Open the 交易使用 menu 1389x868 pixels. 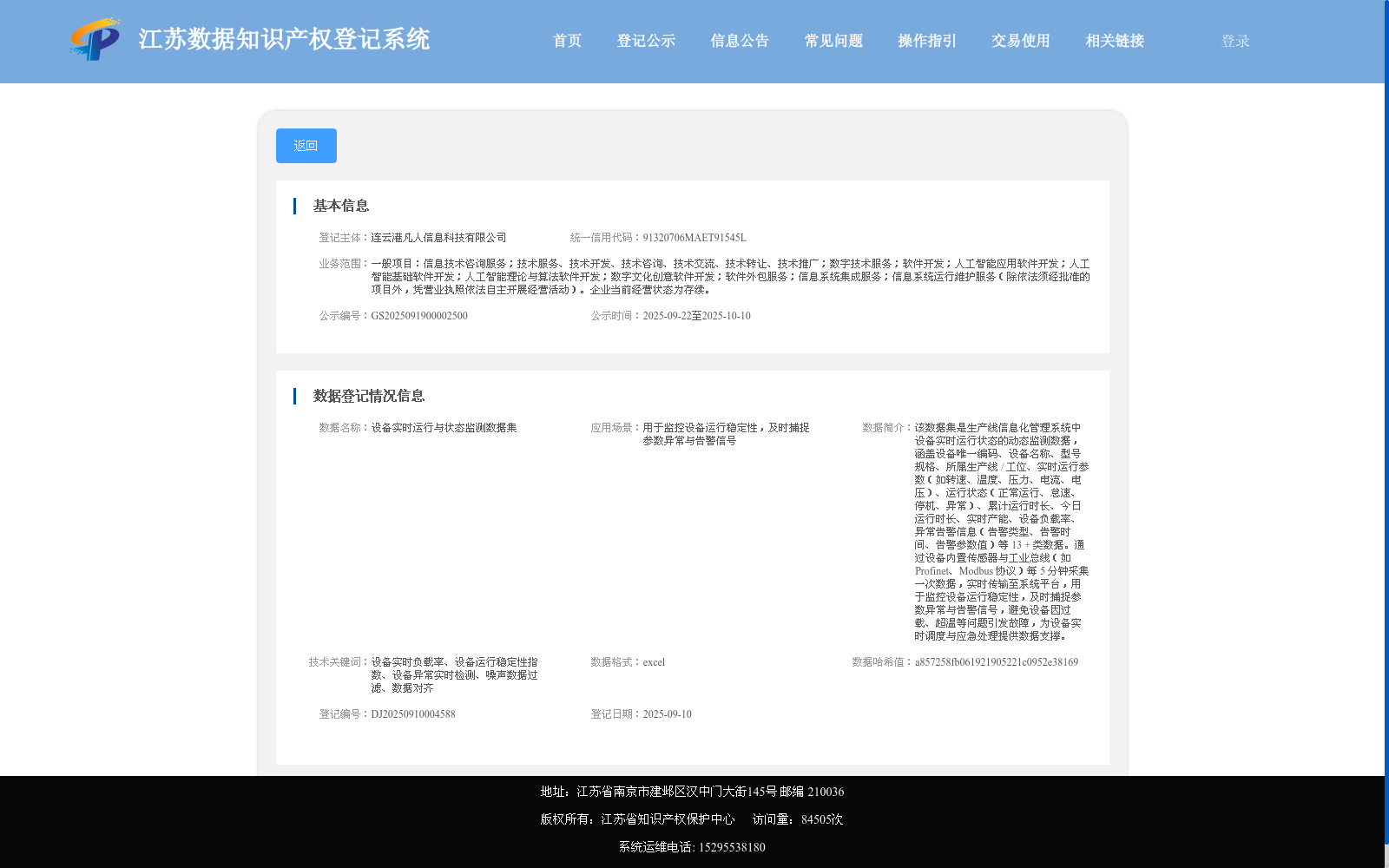tap(1021, 41)
